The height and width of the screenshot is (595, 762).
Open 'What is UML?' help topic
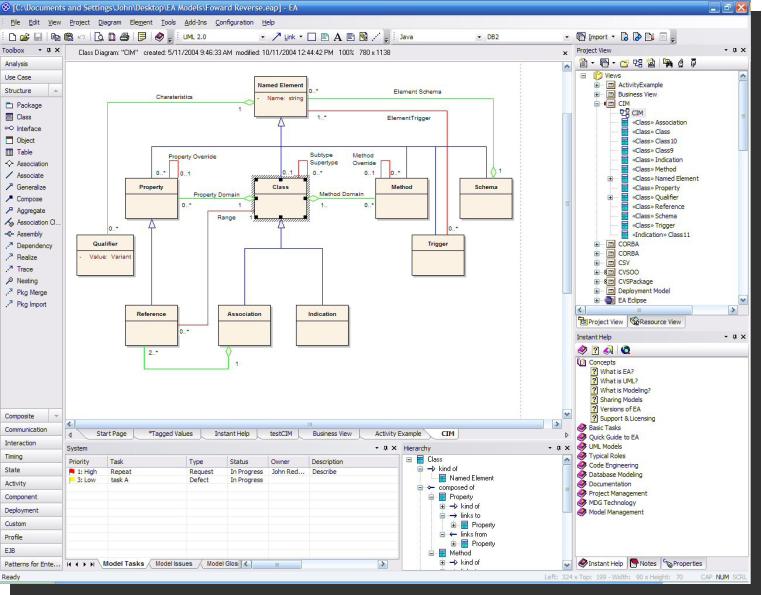pyautogui.click(x=619, y=381)
